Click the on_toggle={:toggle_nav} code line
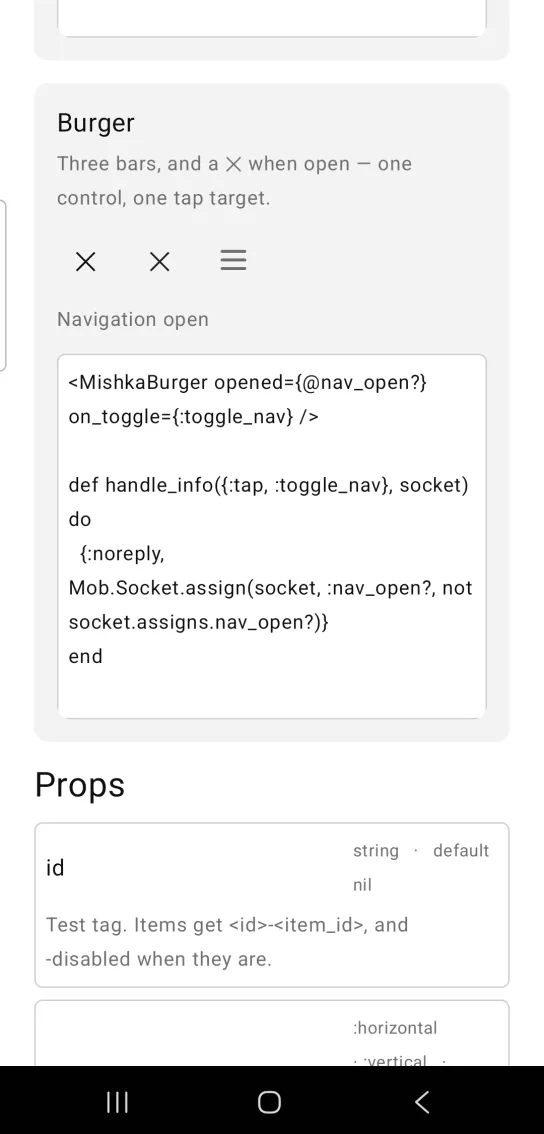This screenshot has width=544, height=1134. tap(194, 417)
